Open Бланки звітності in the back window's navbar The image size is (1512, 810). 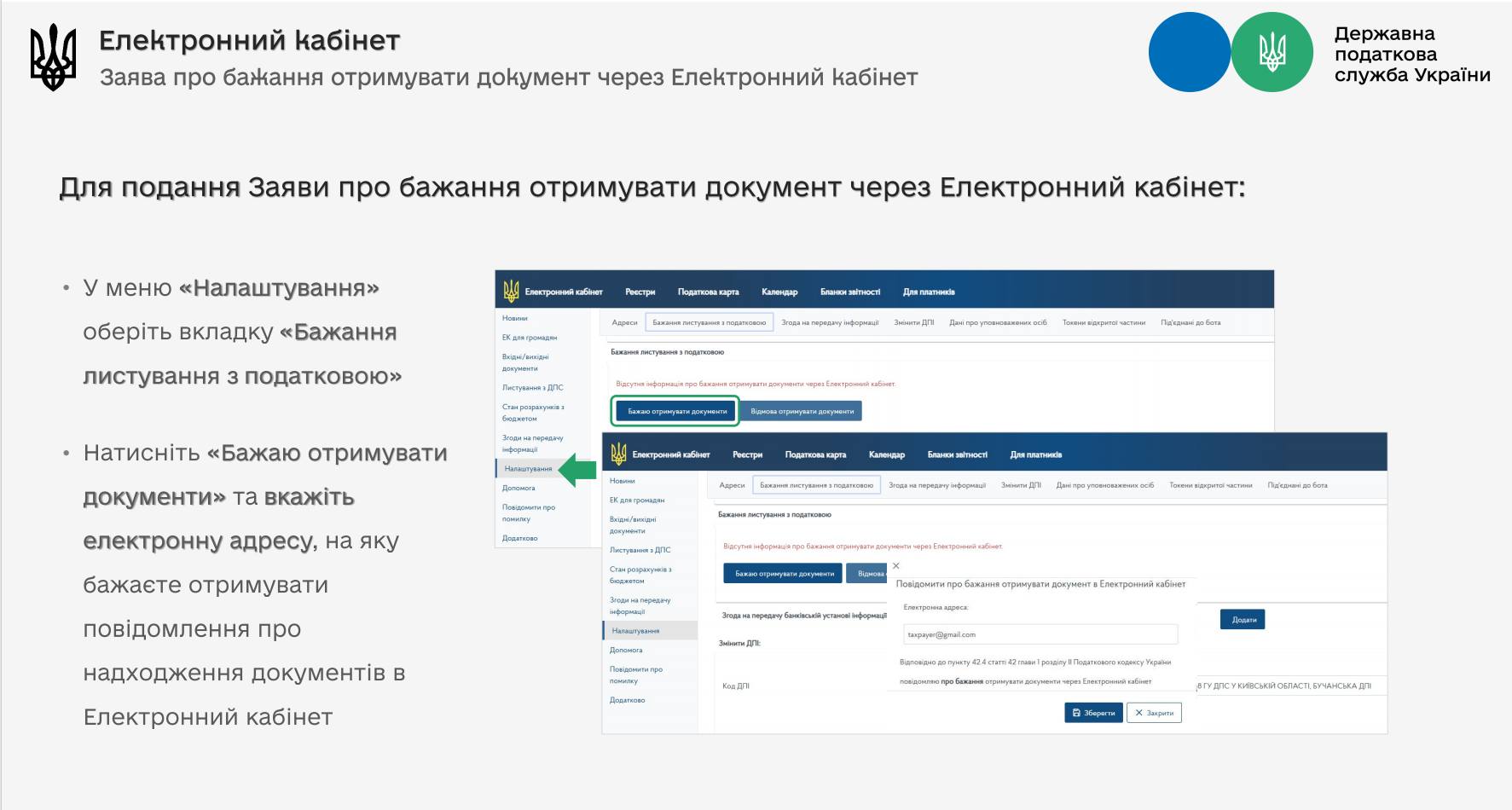[x=849, y=292]
